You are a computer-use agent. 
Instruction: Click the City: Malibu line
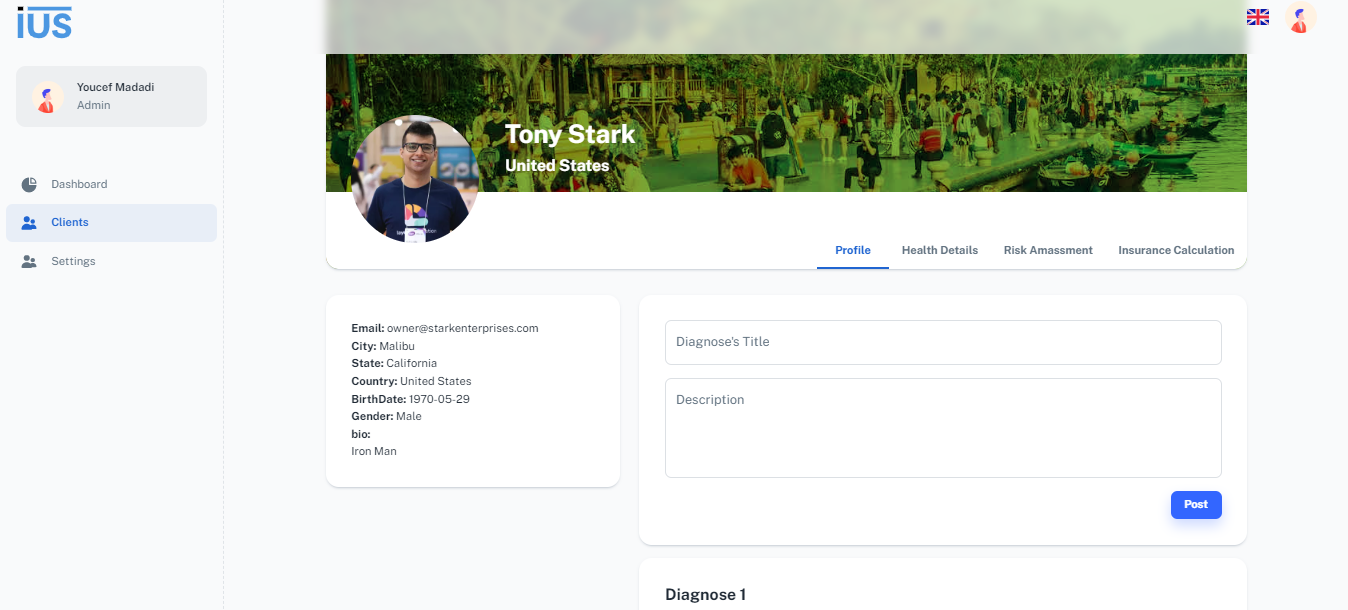(x=383, y=346)
